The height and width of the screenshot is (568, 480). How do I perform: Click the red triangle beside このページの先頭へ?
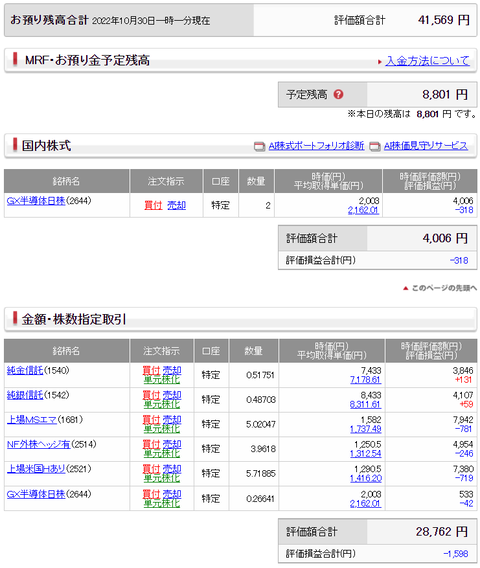406,288
